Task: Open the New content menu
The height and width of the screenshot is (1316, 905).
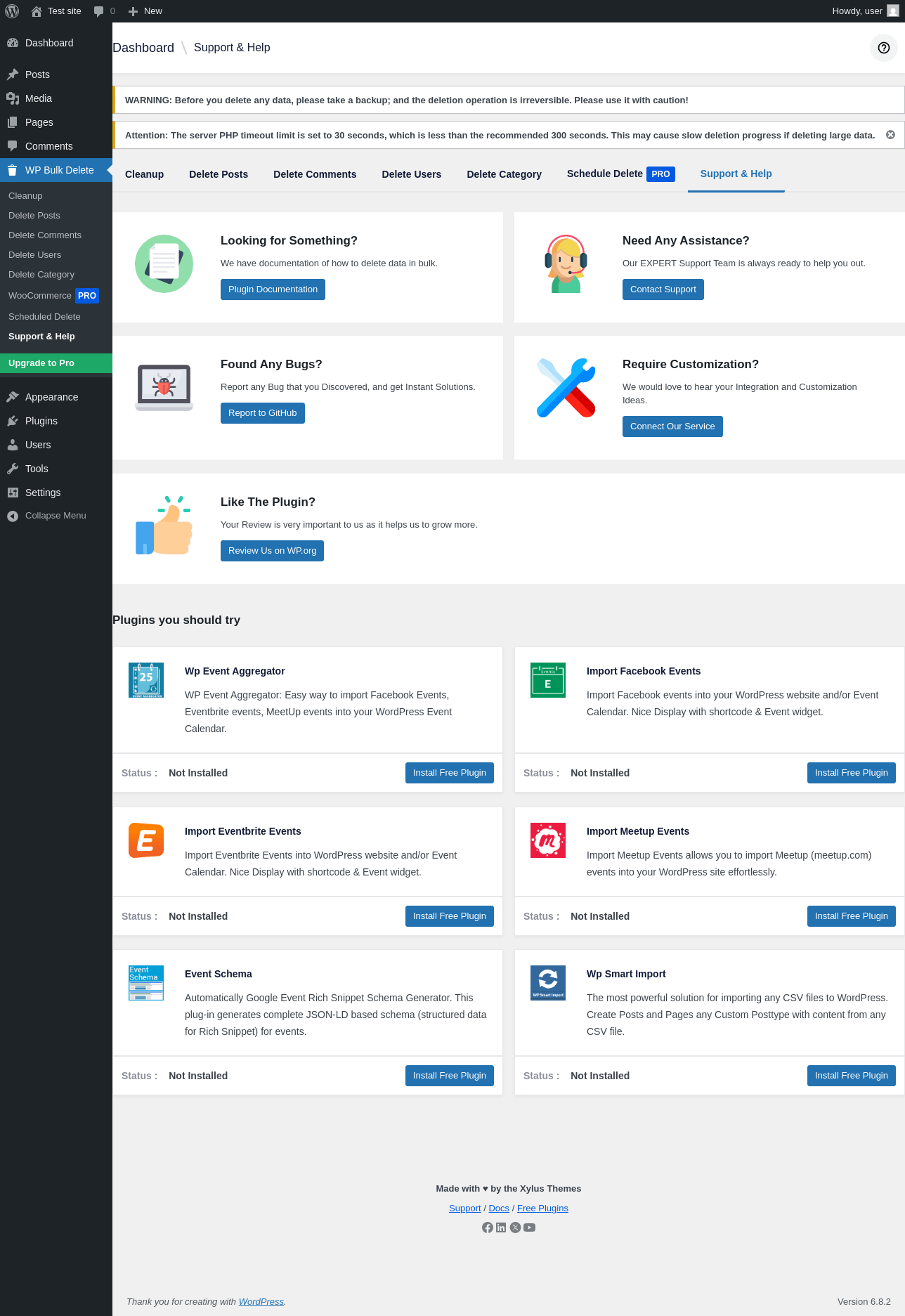Action: (145, 11)
